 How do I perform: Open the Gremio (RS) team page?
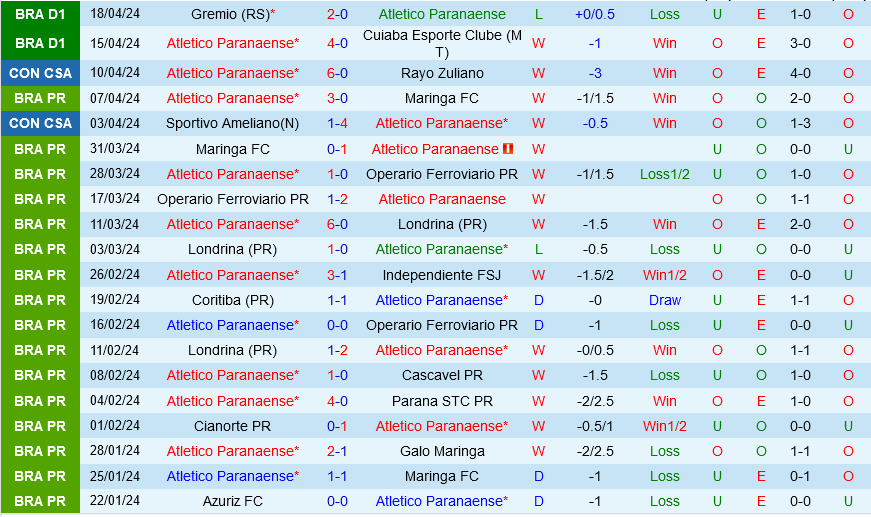point(228,15)
